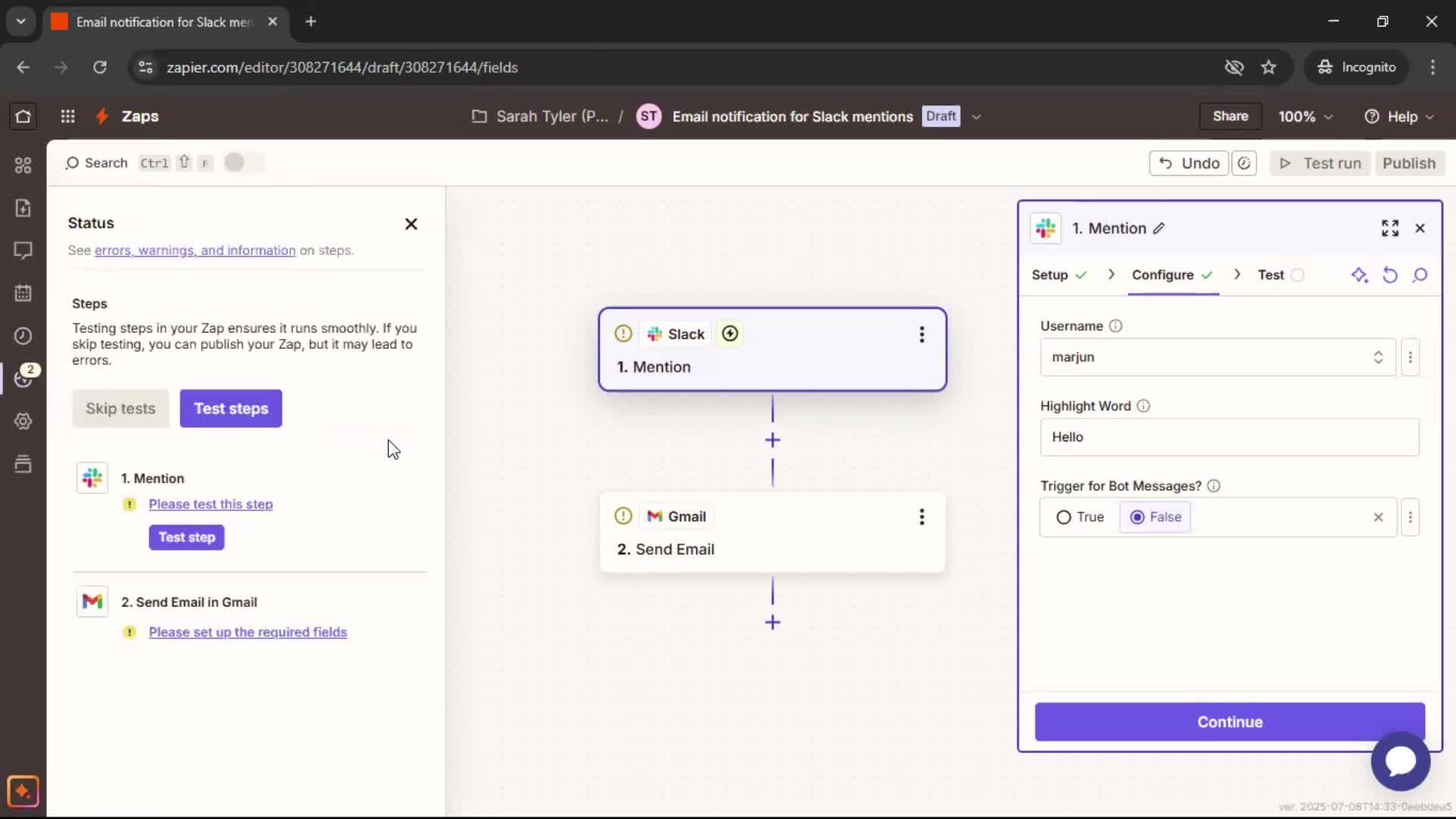Viewport: 1456px width, 819px height.
Task: Clear the Trigger for Bot Messages selection
Action: pyautogui.click(x=1379, y=517)
